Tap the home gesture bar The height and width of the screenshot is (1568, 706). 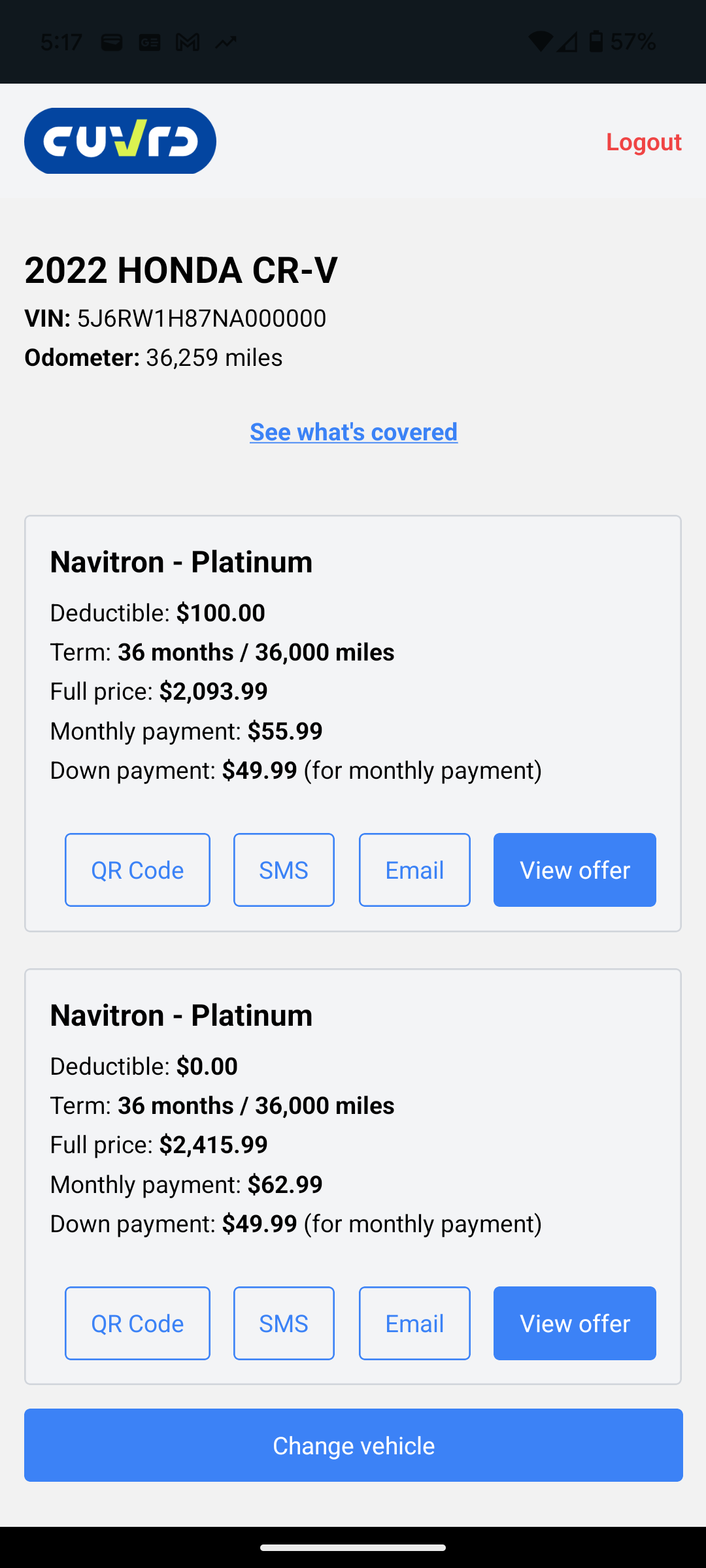click(353, 1547)
